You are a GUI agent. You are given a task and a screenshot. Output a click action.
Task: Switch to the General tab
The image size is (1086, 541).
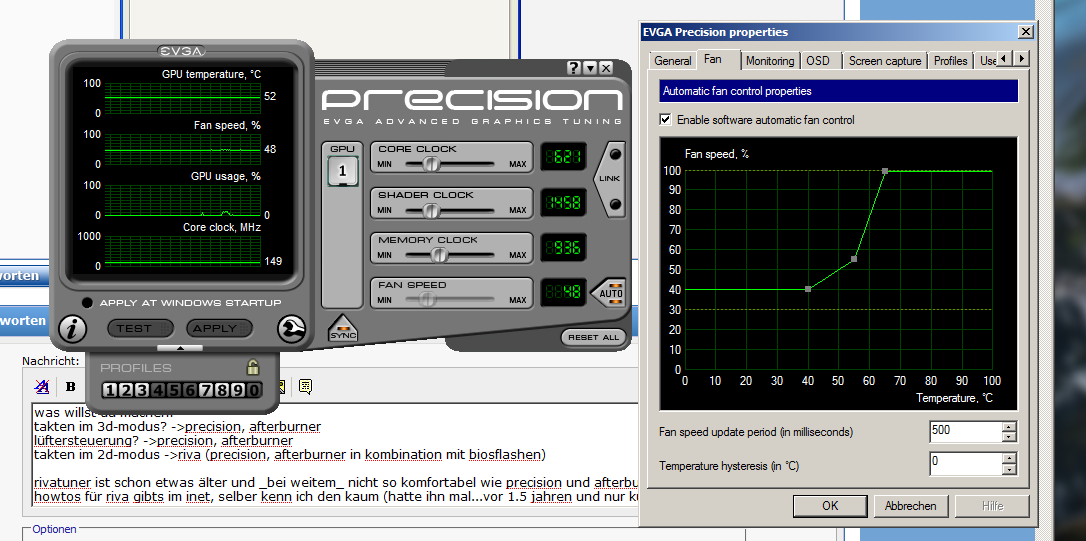(x=673, y=61)
